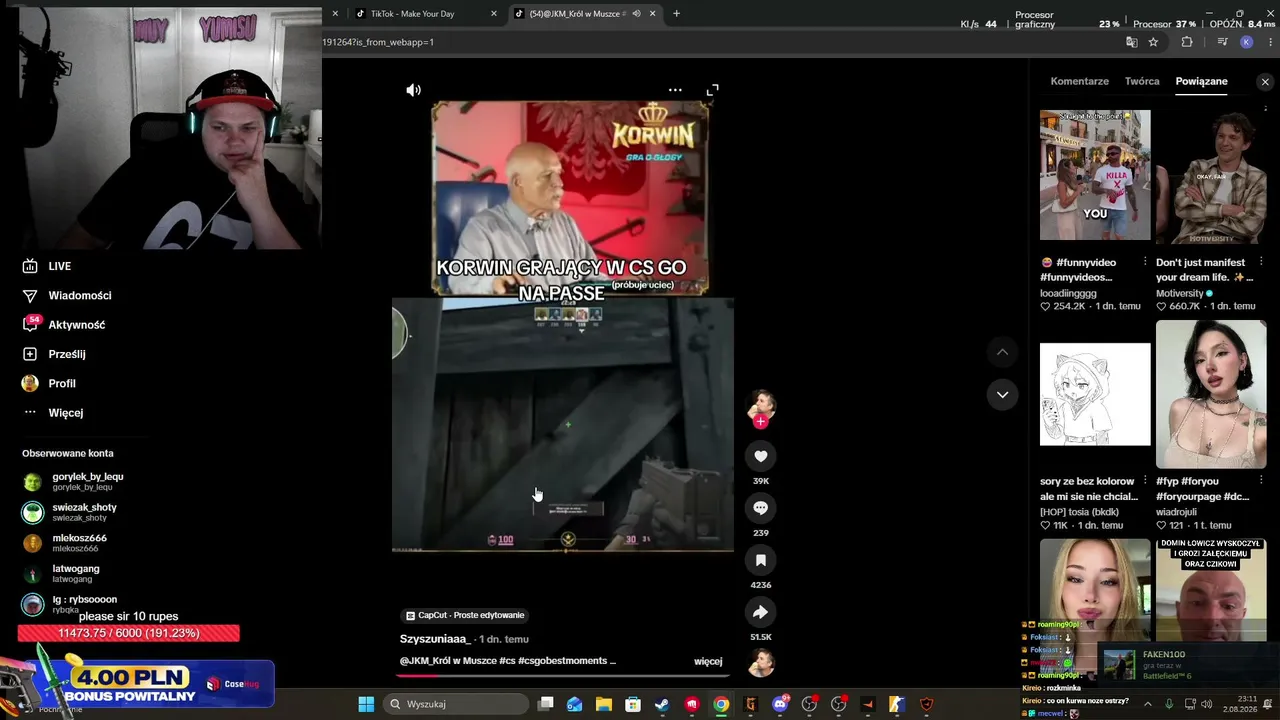Open a new browser tab

[x=677, y=14]
